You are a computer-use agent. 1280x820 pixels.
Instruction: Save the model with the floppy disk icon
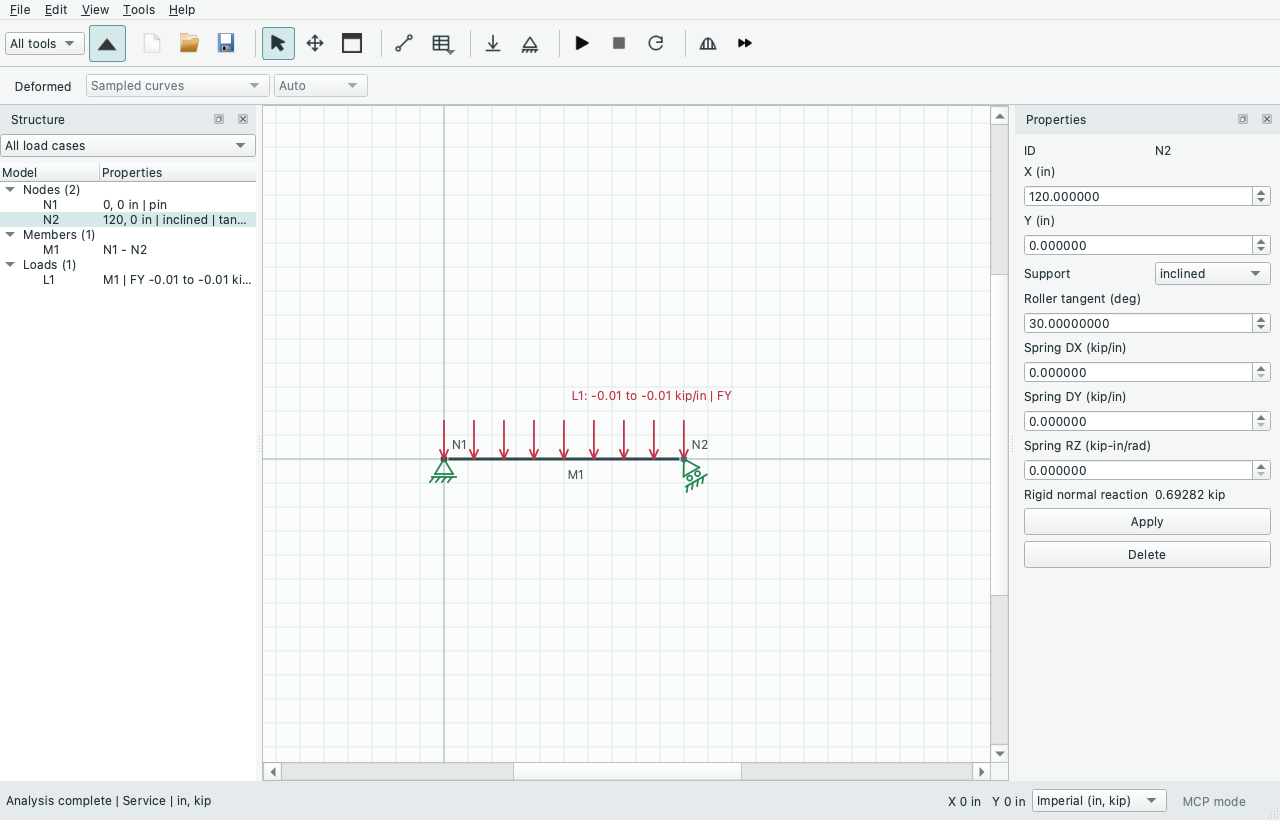click(226, 43)
